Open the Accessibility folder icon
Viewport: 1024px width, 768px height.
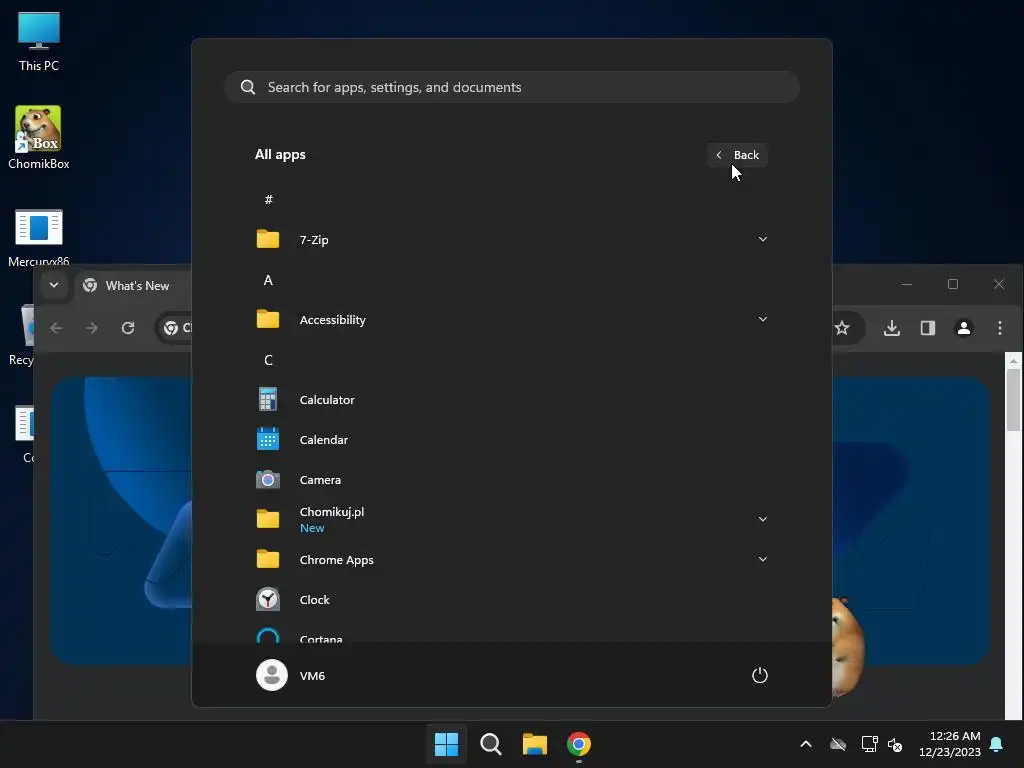click(268, 319)
